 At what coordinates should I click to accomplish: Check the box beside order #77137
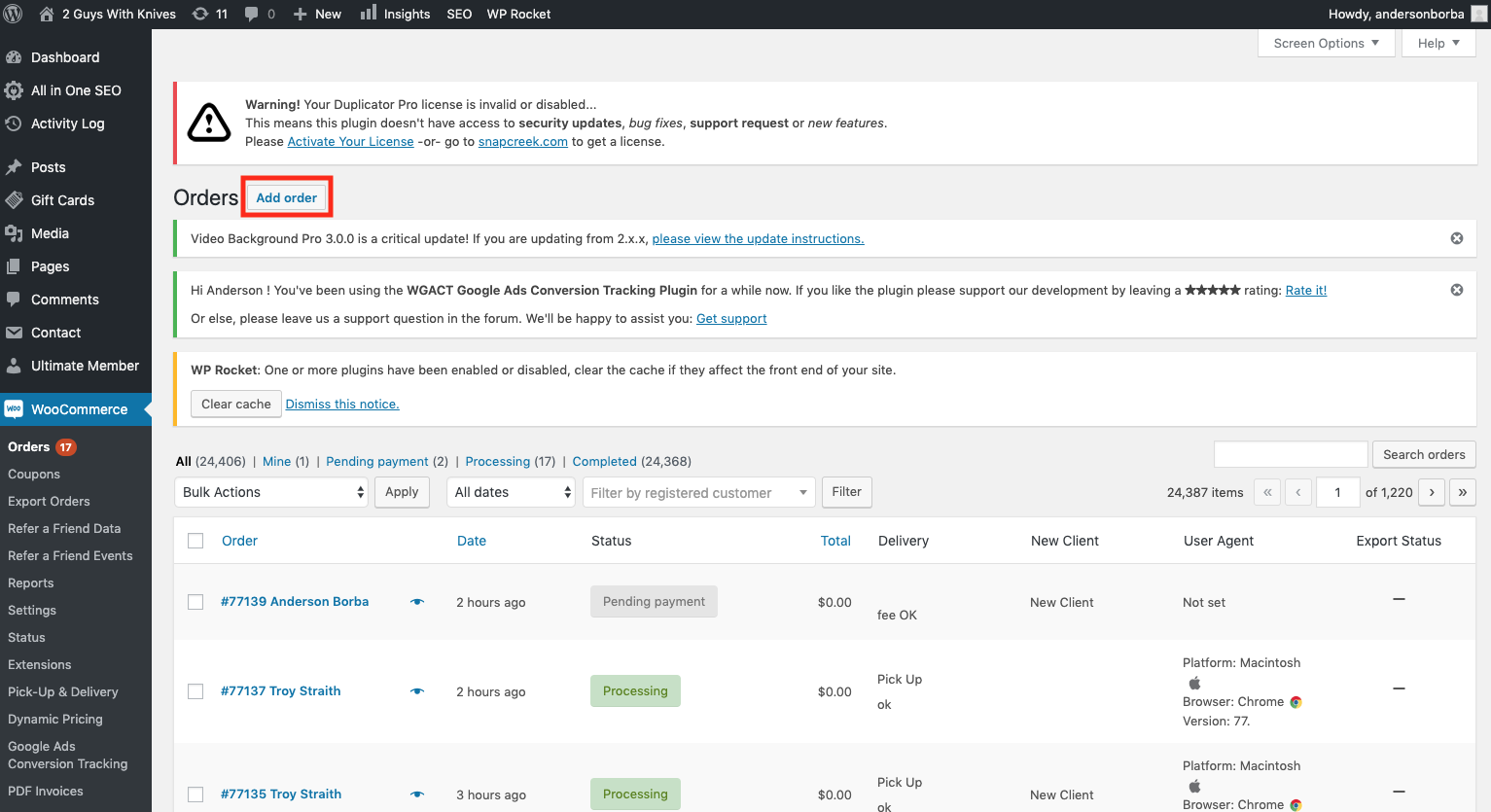195,691
